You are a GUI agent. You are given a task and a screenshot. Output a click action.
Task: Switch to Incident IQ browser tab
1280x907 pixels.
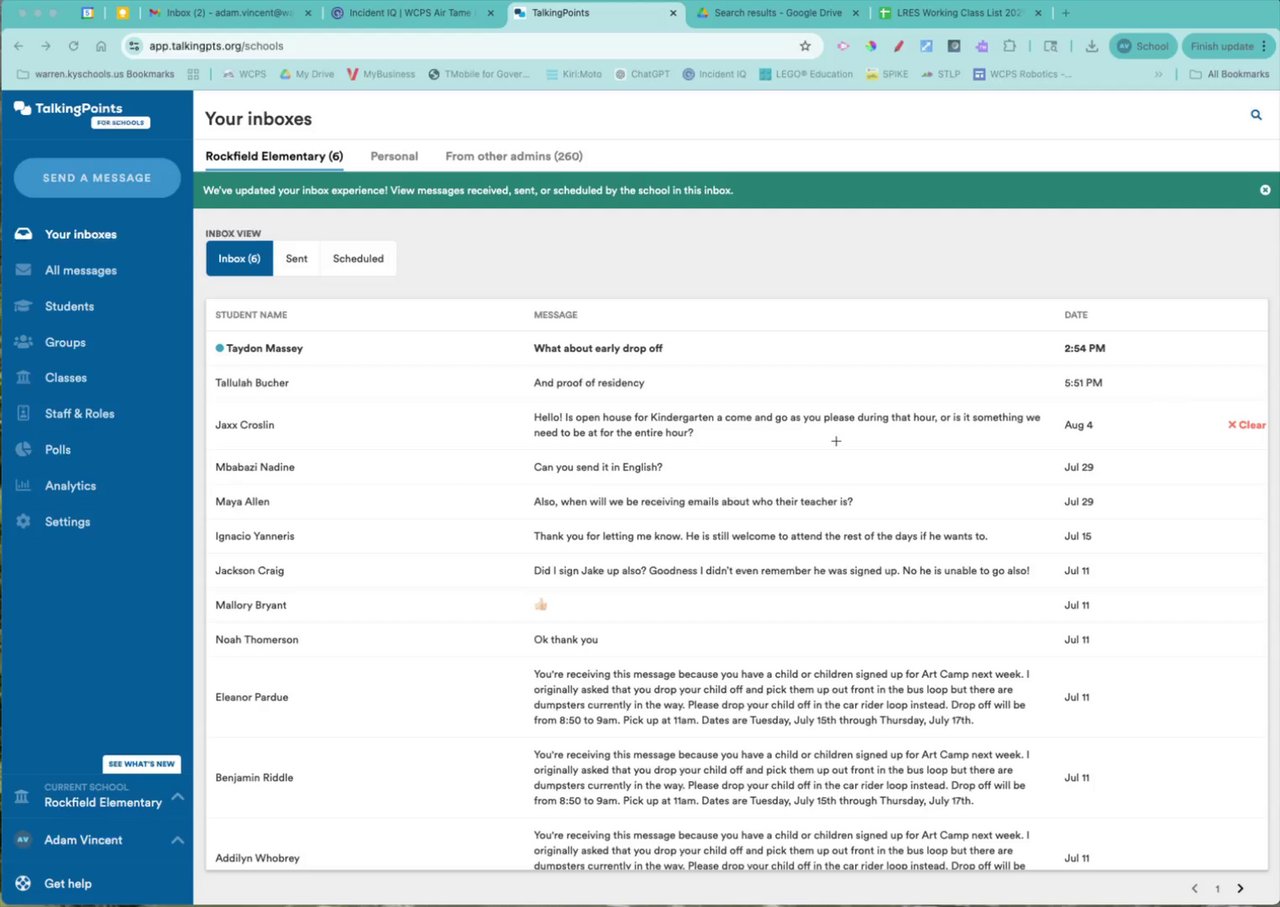coord(414,13)
